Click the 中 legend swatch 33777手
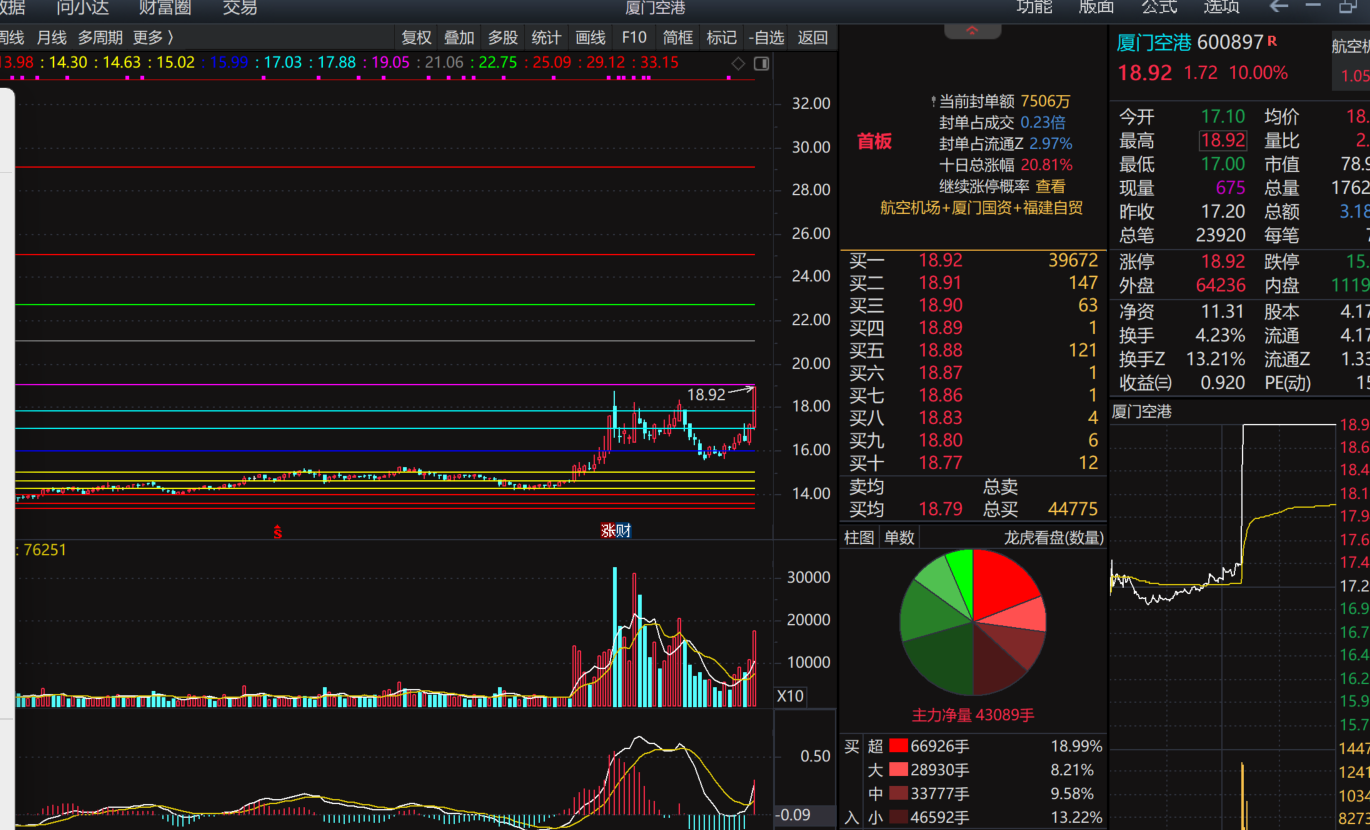 898,794
